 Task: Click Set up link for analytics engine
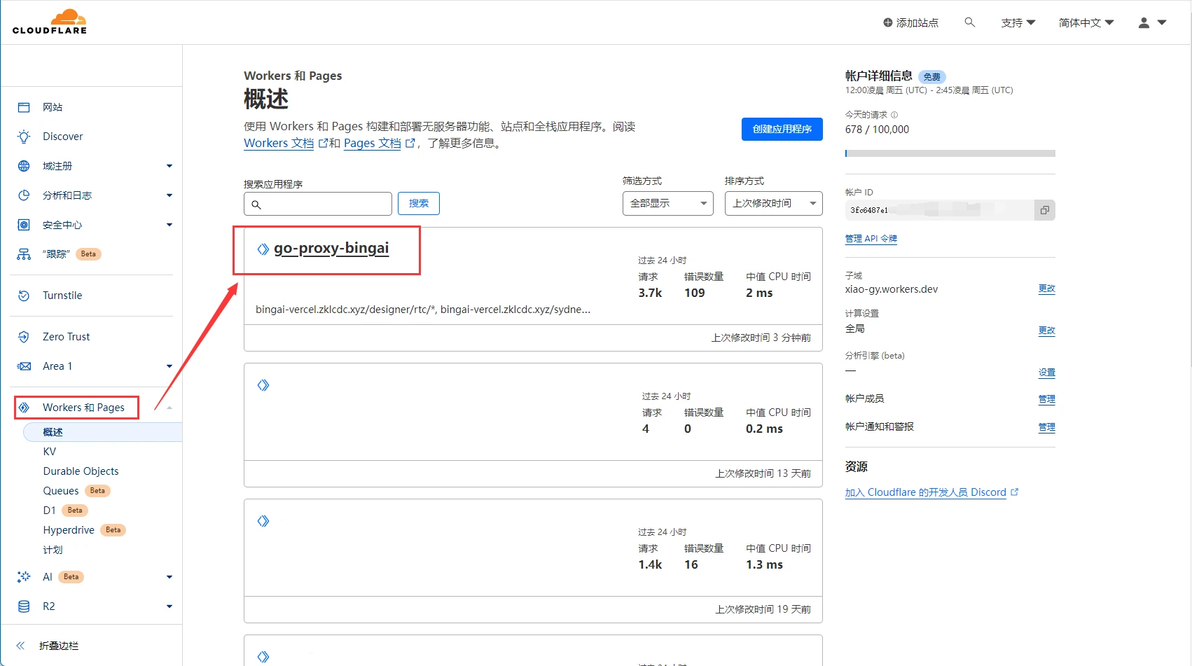[1047, 373]
